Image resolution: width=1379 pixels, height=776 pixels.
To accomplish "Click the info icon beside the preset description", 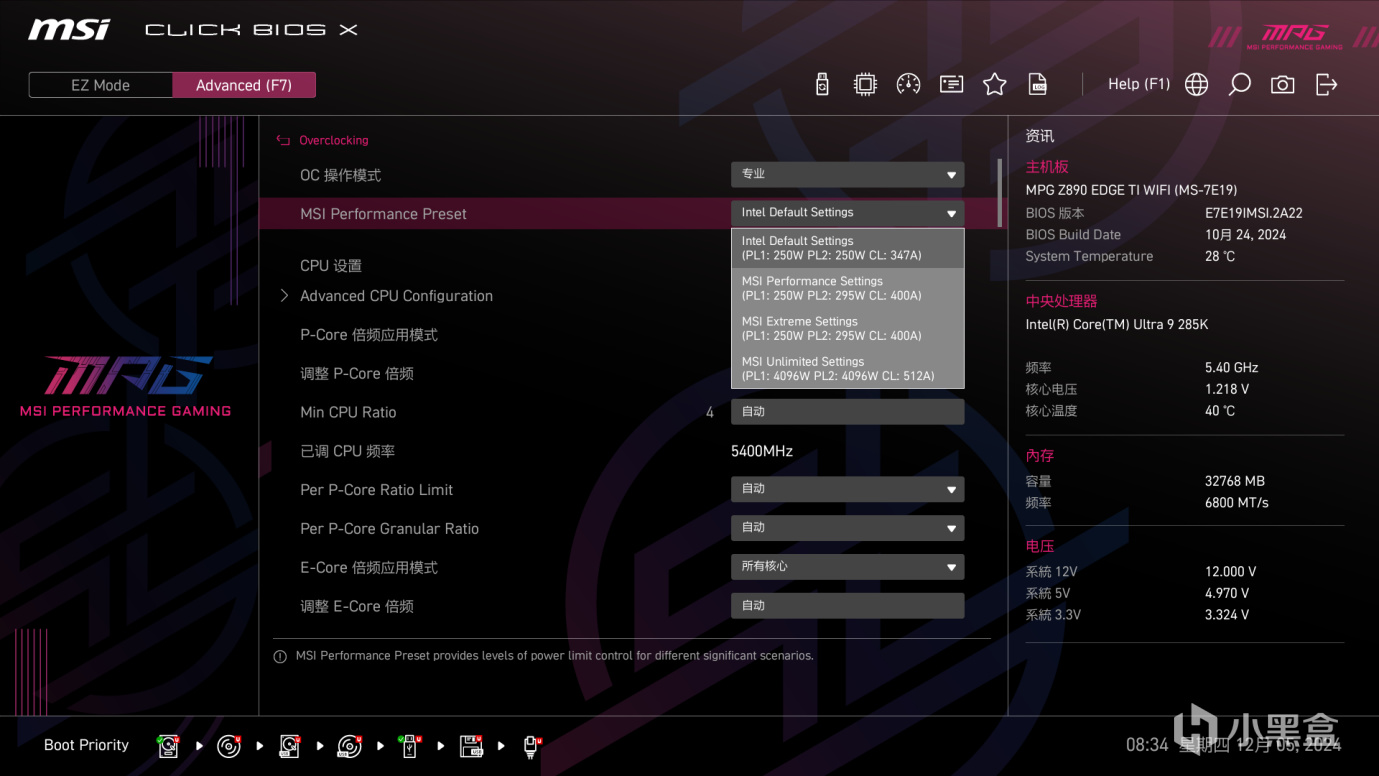I will [280, 657].
